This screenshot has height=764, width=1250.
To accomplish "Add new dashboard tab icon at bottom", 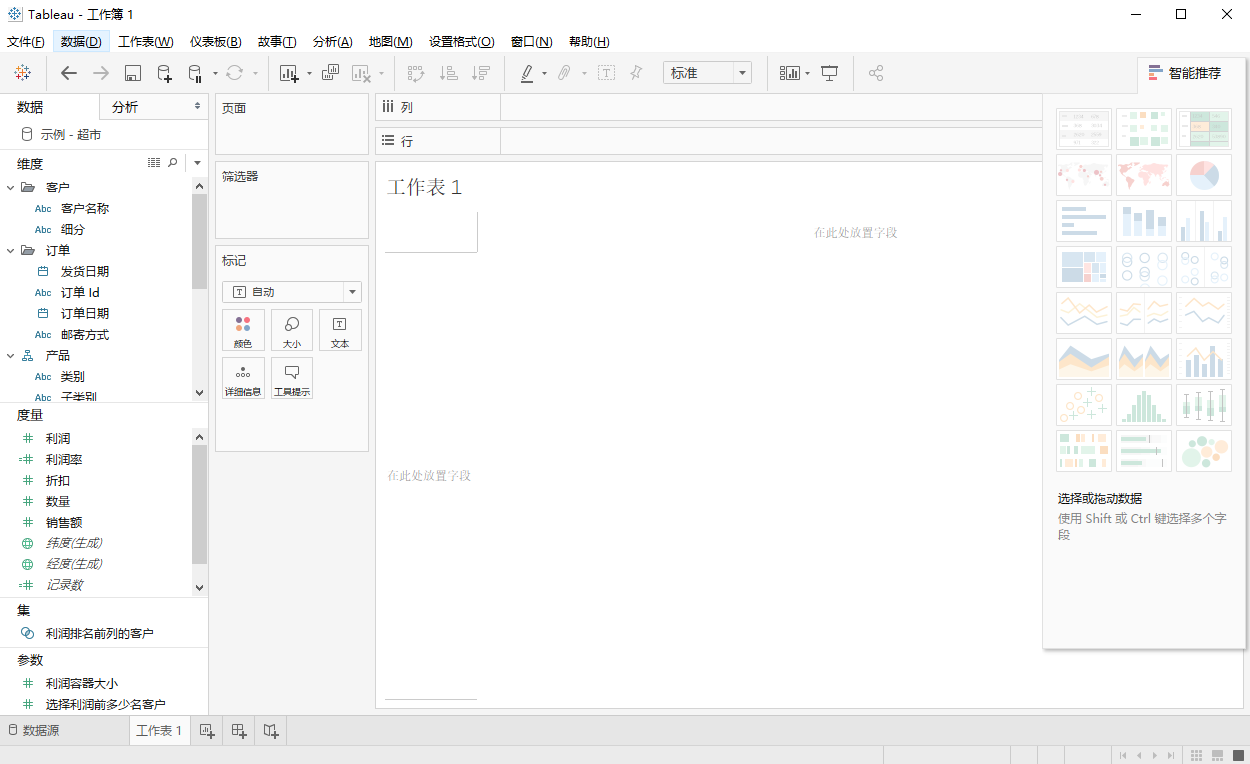I will point(239,731).
